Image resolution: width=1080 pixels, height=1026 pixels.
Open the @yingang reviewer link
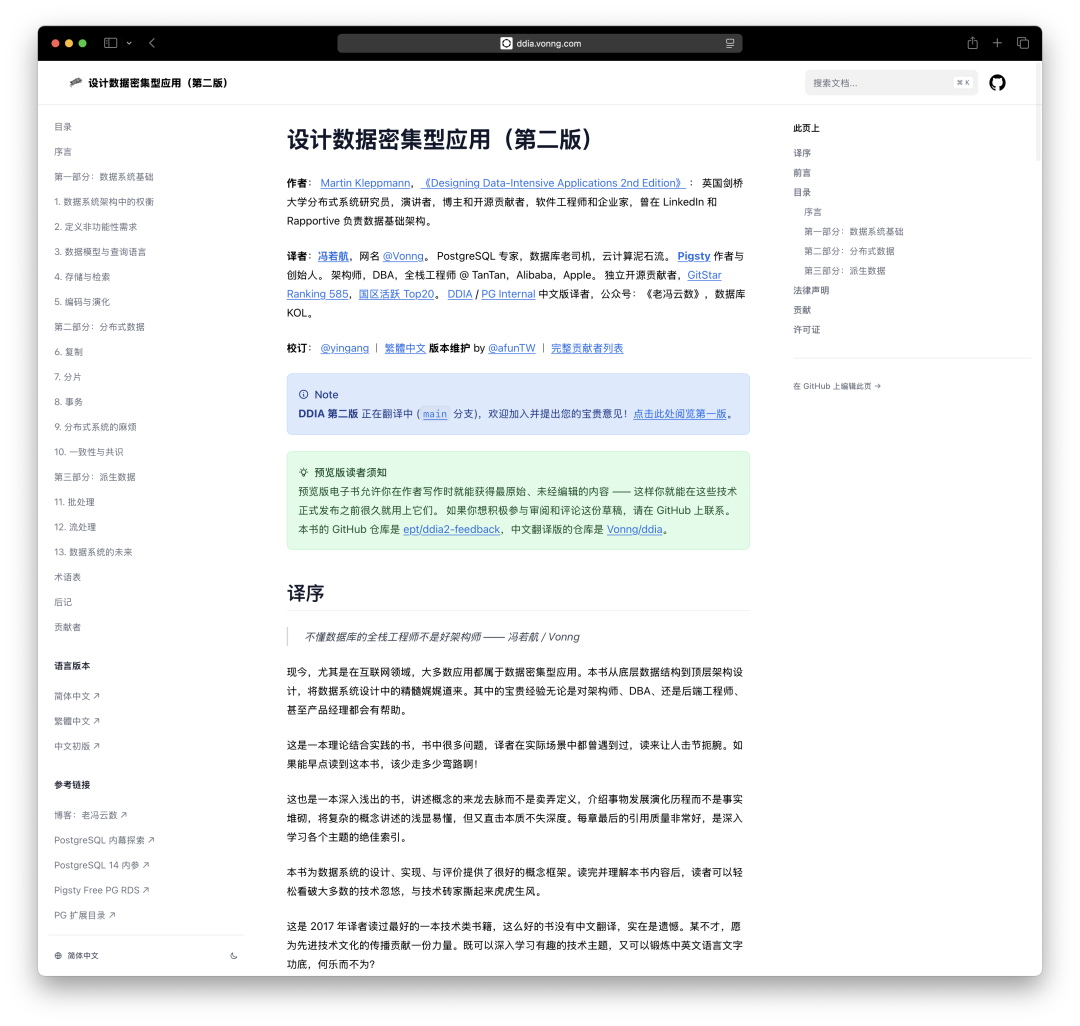pos(344,348)
